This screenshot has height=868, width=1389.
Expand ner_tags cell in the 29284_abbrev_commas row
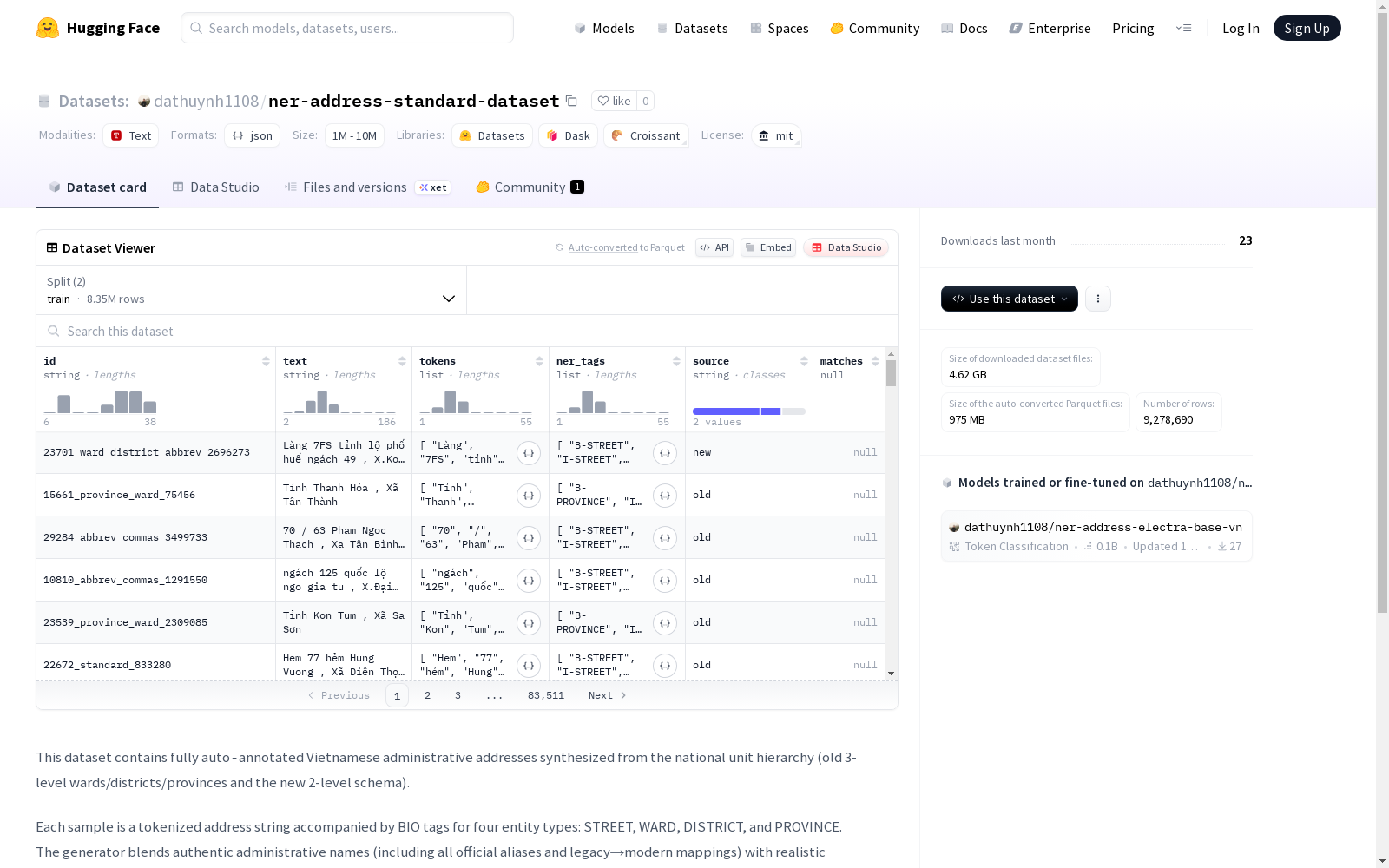pyautogui.click(x=665, y=538)
